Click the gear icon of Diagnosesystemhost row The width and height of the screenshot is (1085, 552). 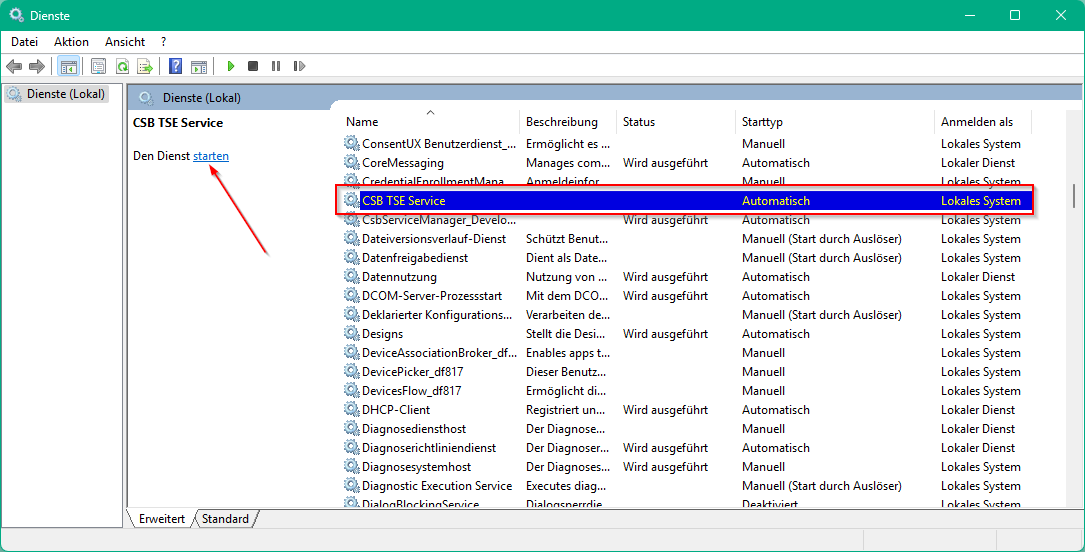352,467
